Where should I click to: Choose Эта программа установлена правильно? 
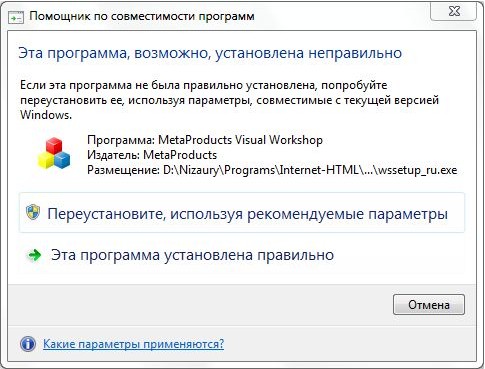point(242,255)
